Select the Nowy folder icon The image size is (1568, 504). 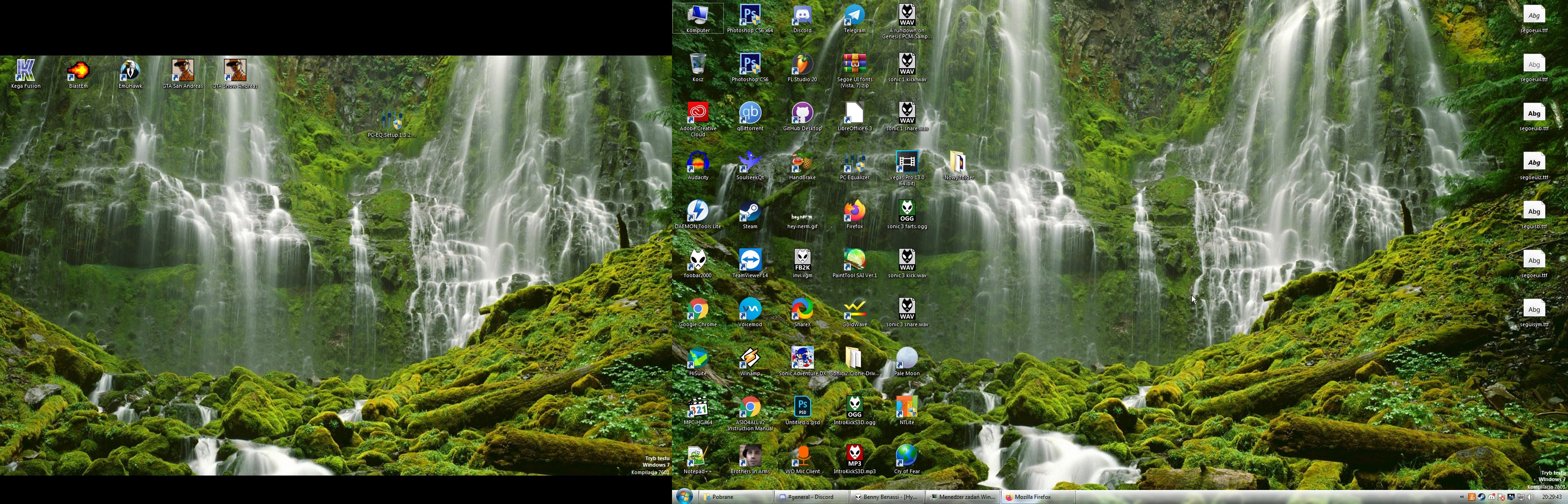[x=959, y=166]
